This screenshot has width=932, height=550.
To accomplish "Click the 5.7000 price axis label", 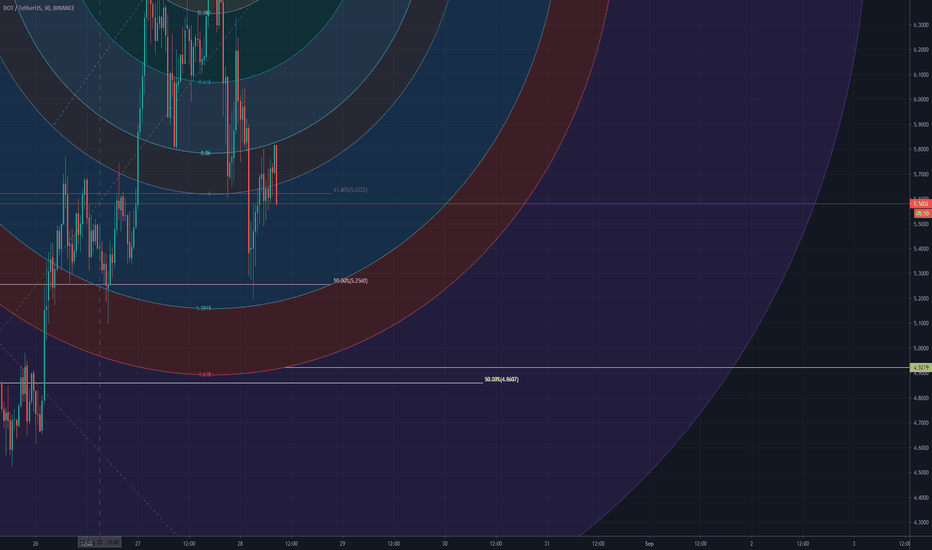I will [x=921, y=175].
